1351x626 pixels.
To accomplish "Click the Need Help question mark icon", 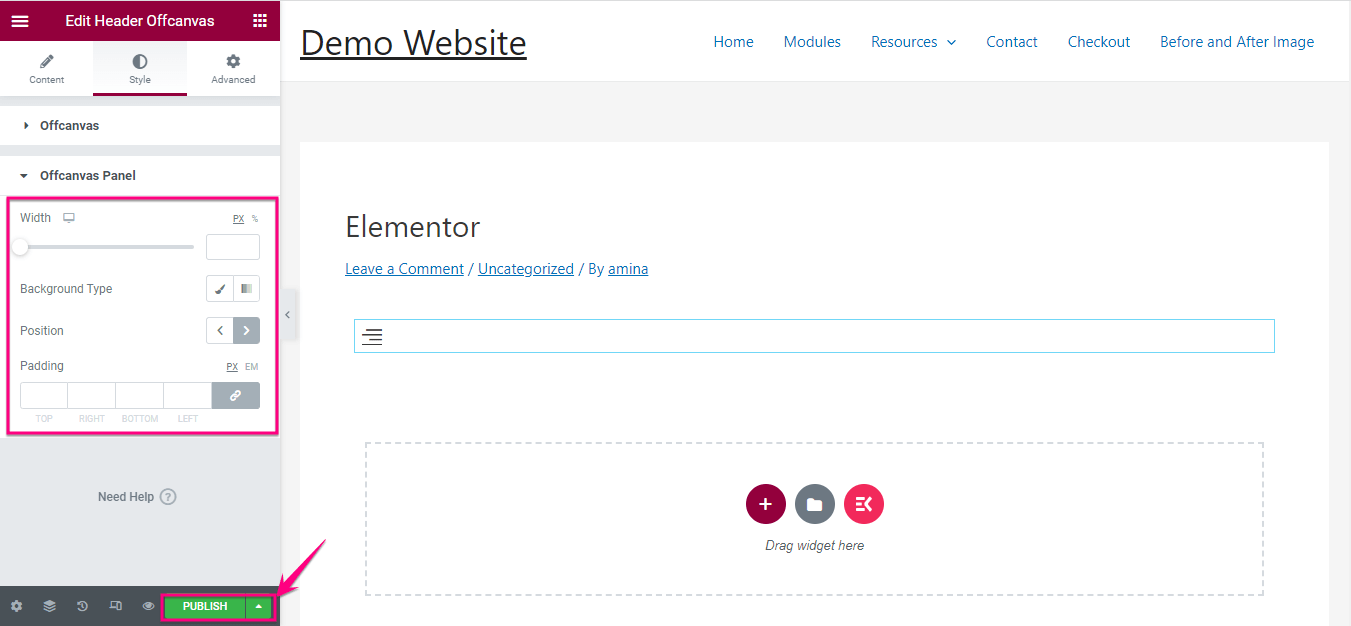I will tap(168, 497).
